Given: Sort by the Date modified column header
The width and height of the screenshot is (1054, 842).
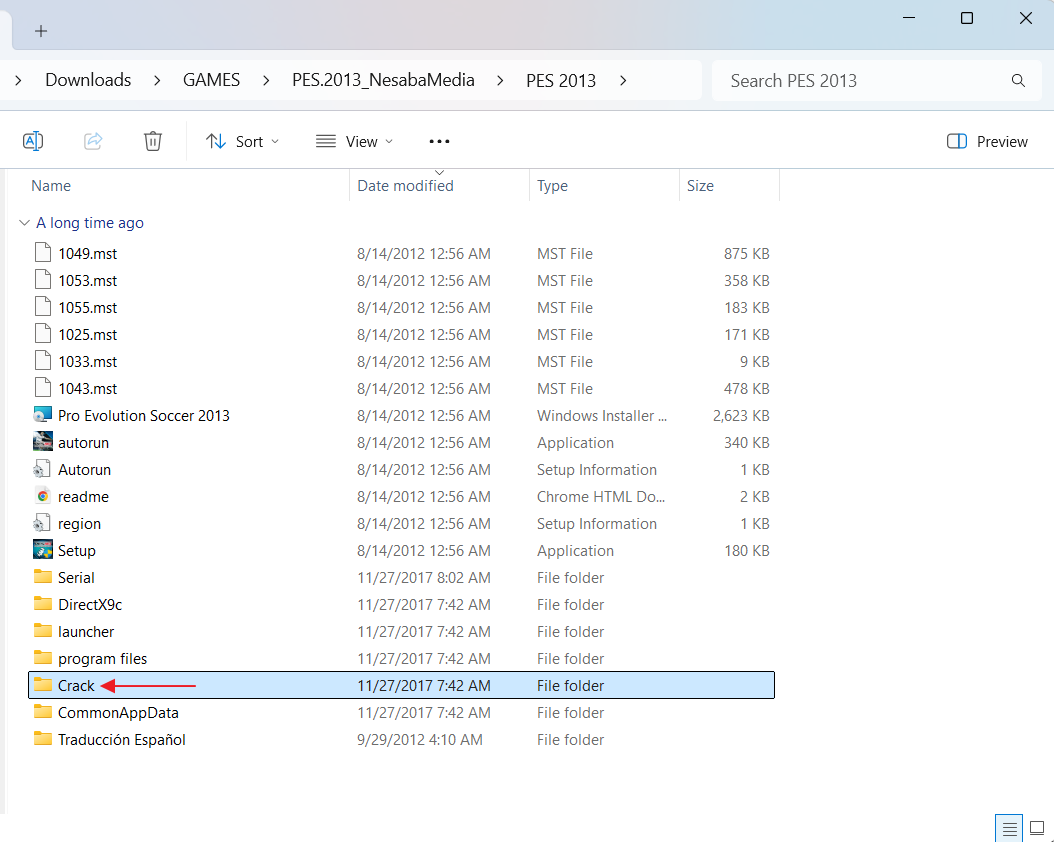Looking at the screenshot, I should (405, 185).
